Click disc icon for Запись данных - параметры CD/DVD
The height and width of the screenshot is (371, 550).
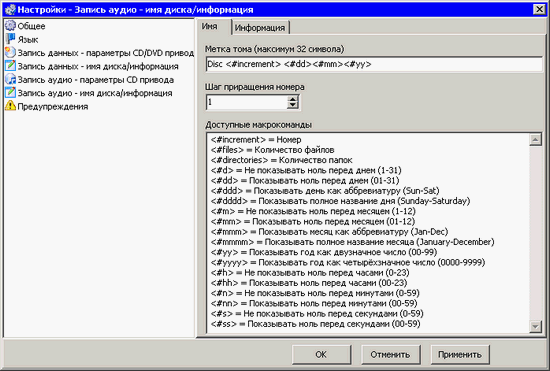10,52
